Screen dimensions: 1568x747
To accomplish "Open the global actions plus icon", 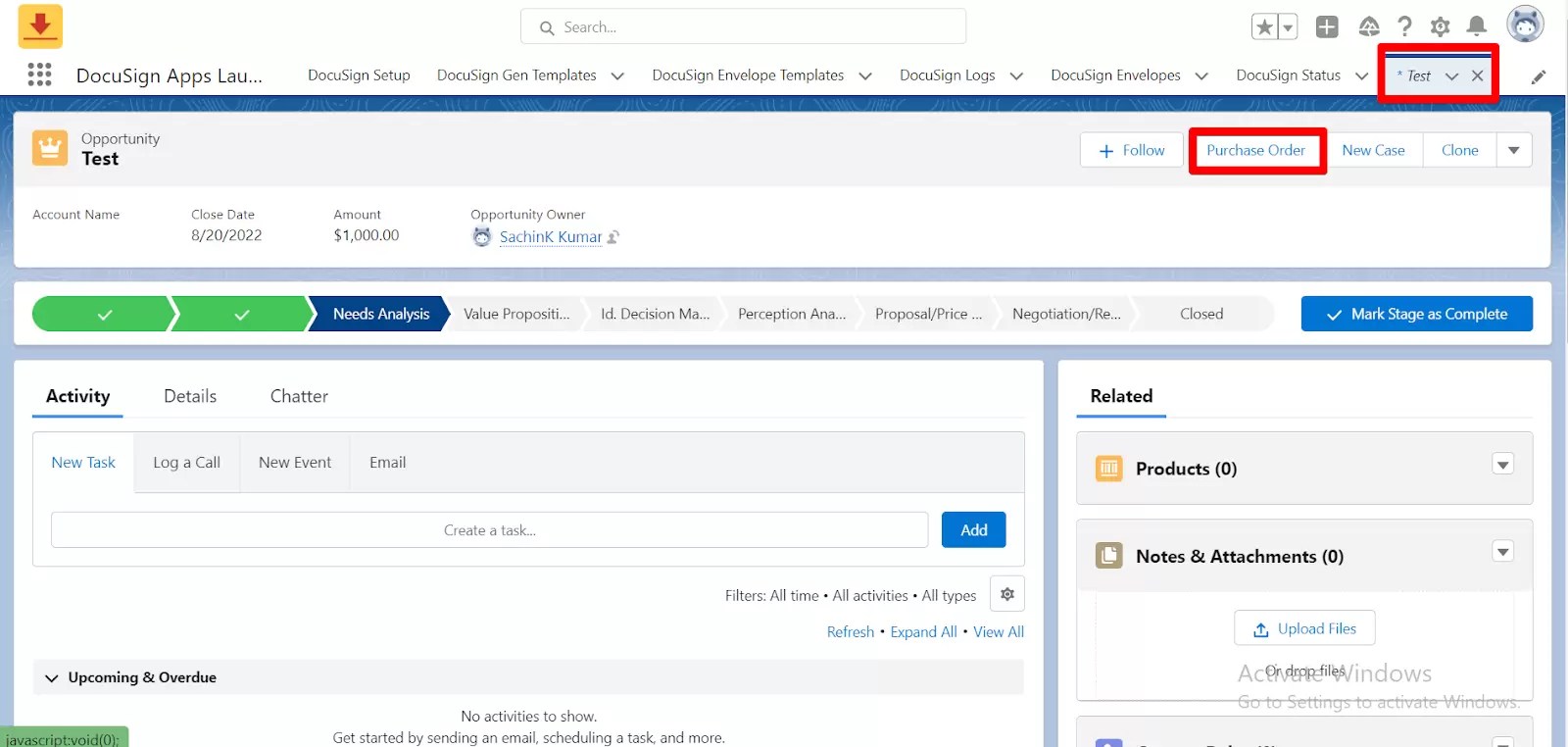I will 1327,26.
